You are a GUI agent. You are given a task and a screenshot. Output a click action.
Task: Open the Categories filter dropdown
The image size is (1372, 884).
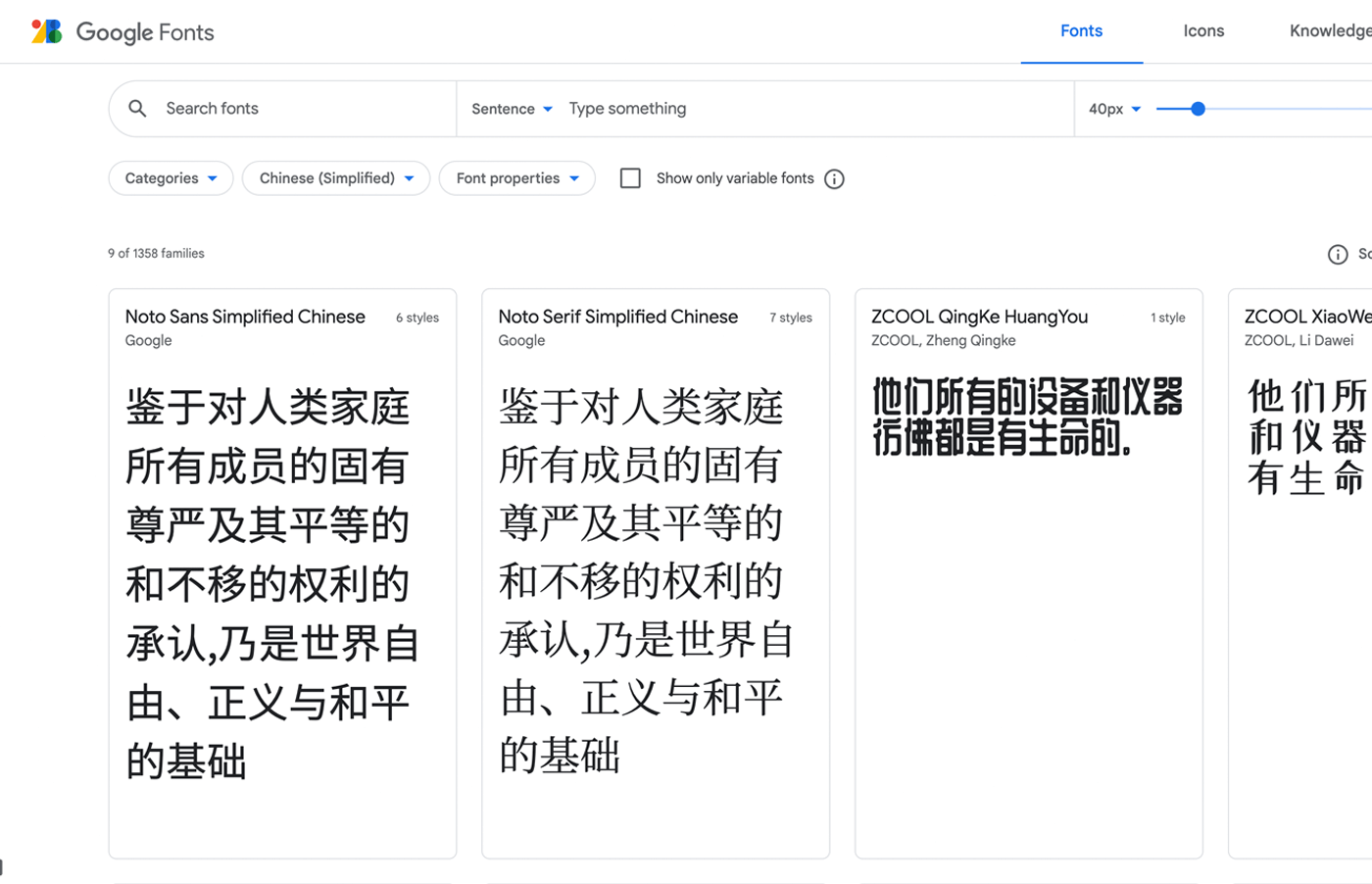point(171,178)
